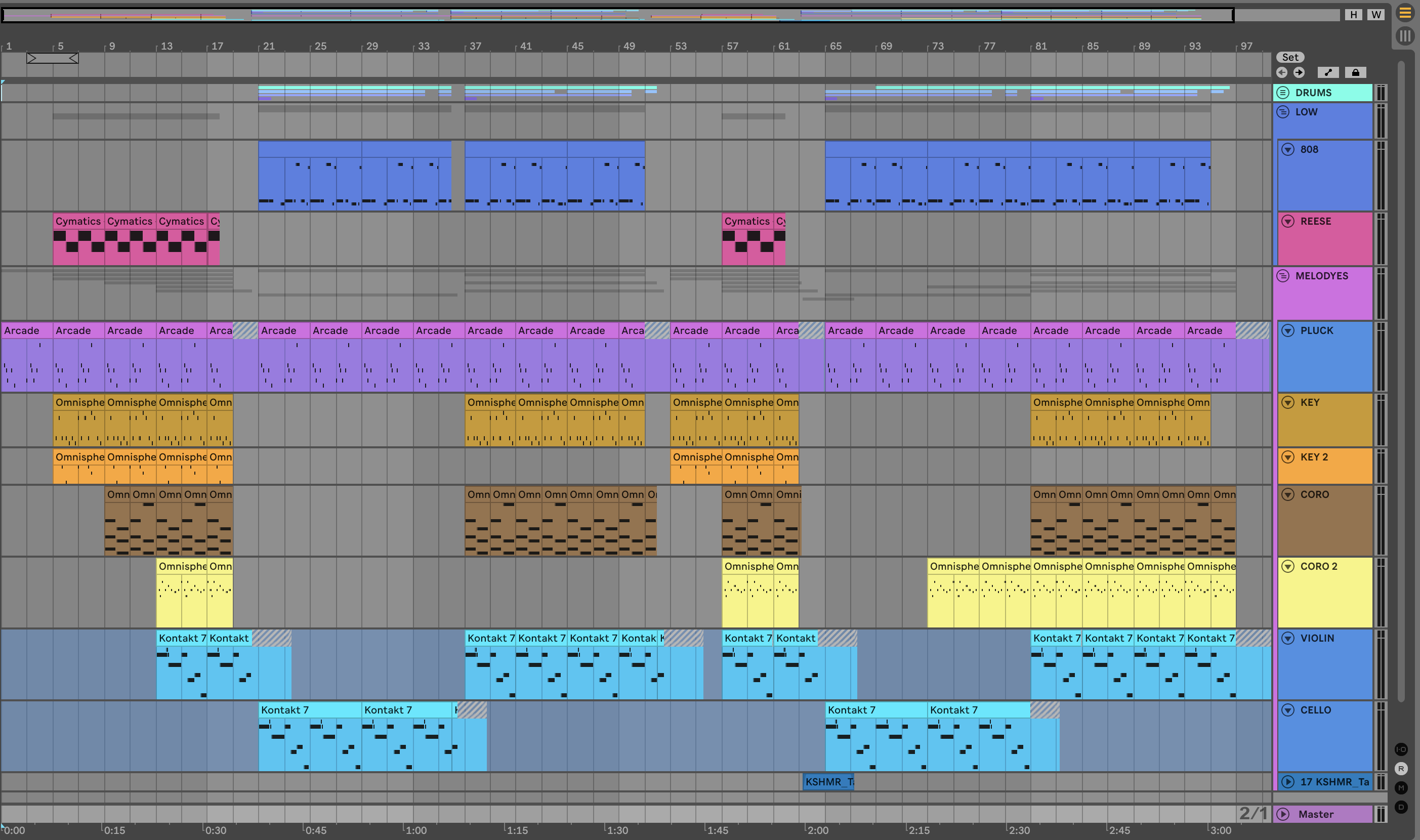The height and width of the screenshot is (840, 1420).
Task: Jump to the previous locator arrow
Action: 1282,72
